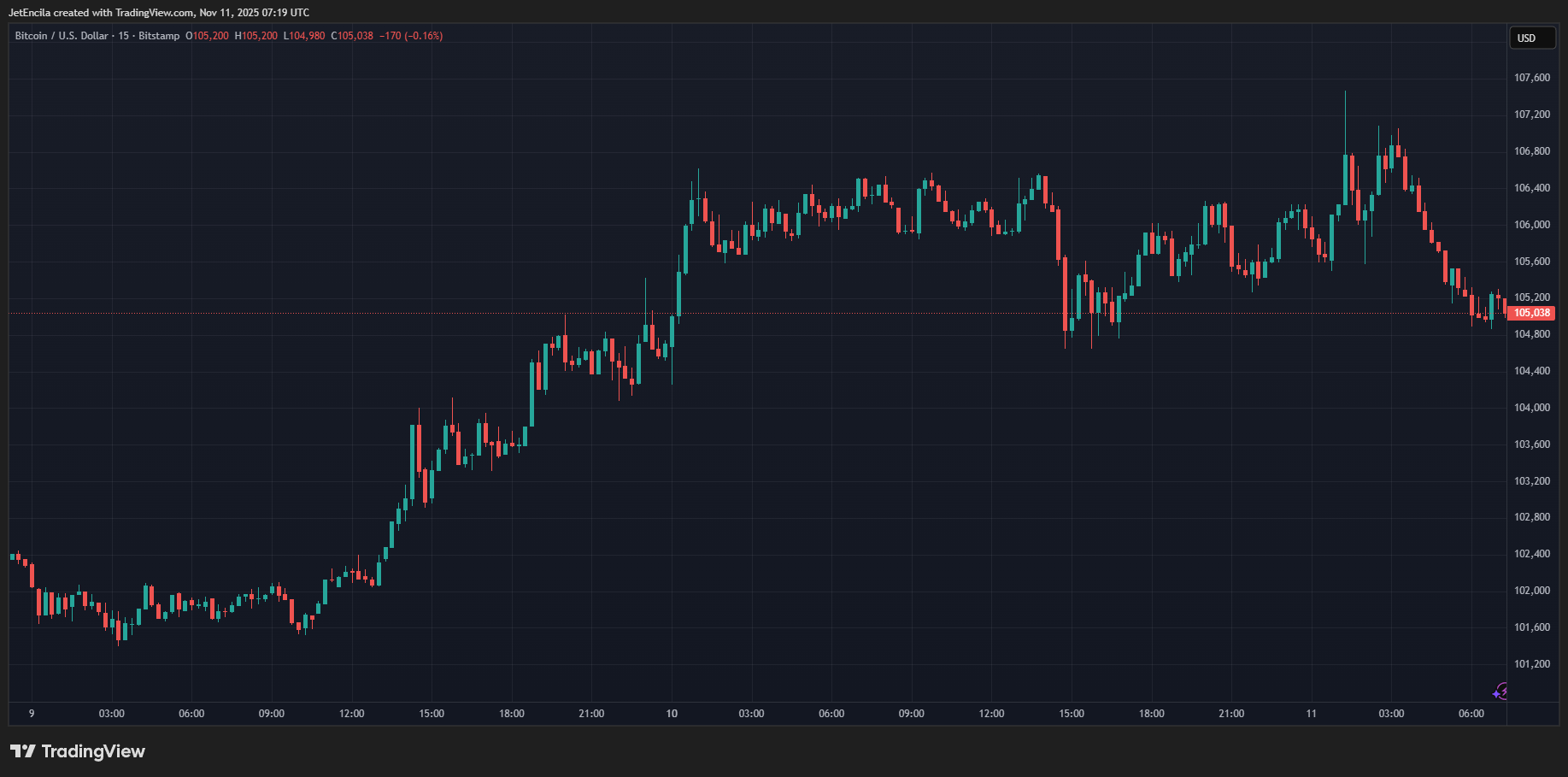This screenshot has width=1568, height=777.
Task: Click the purple lightning bolt icon
Action: pos(1500,692)
